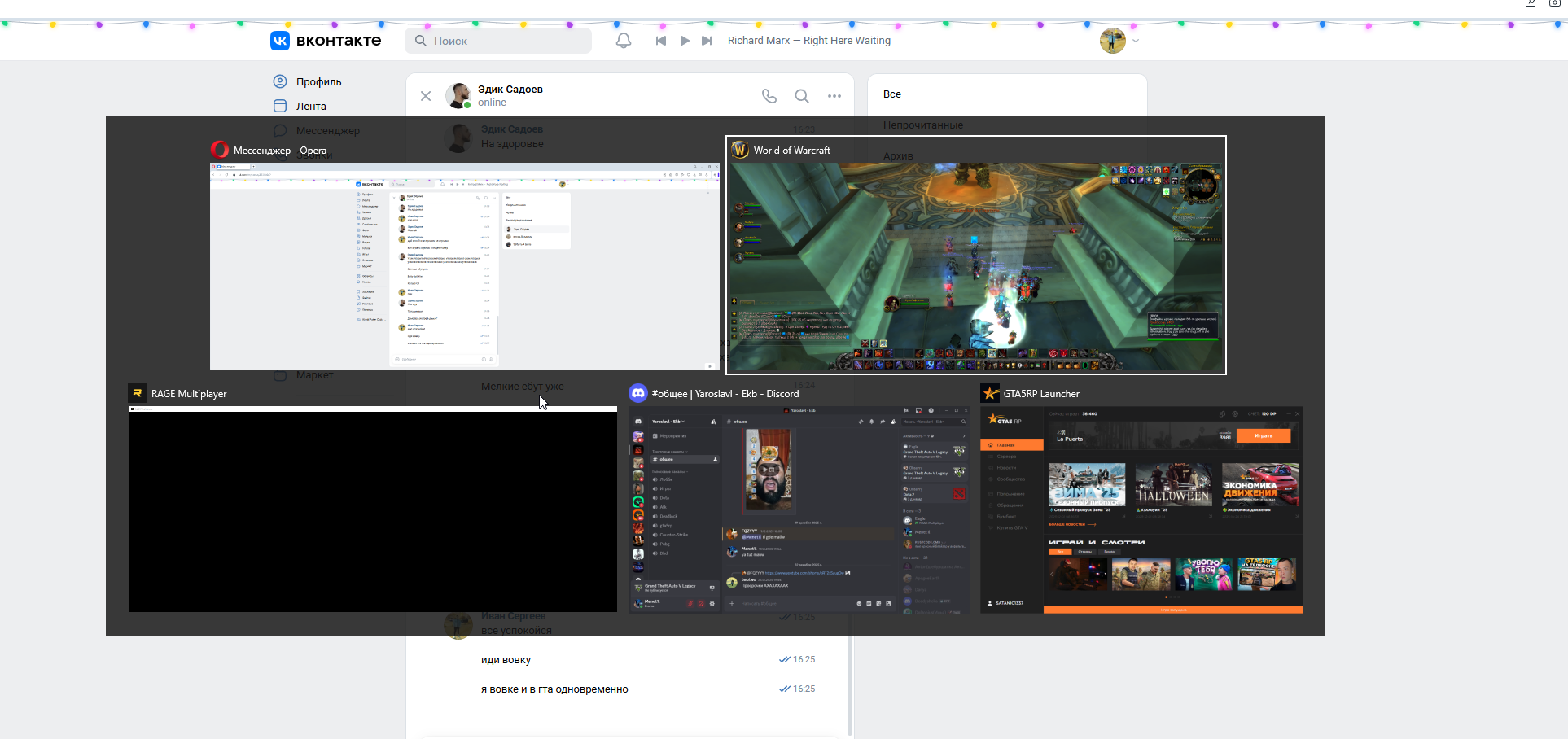Switch to the Discord #общее window thumbnail

pos(799,509)
